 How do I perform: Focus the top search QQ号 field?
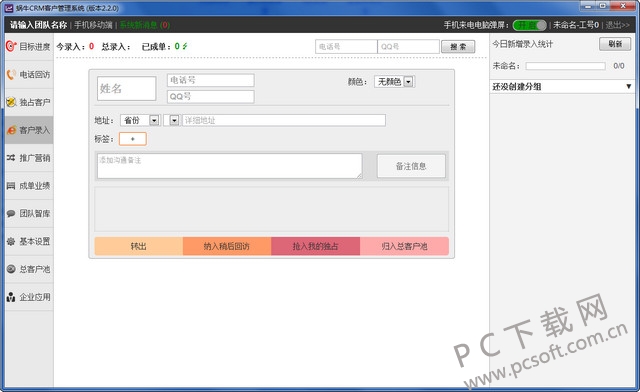click(409, 47)
